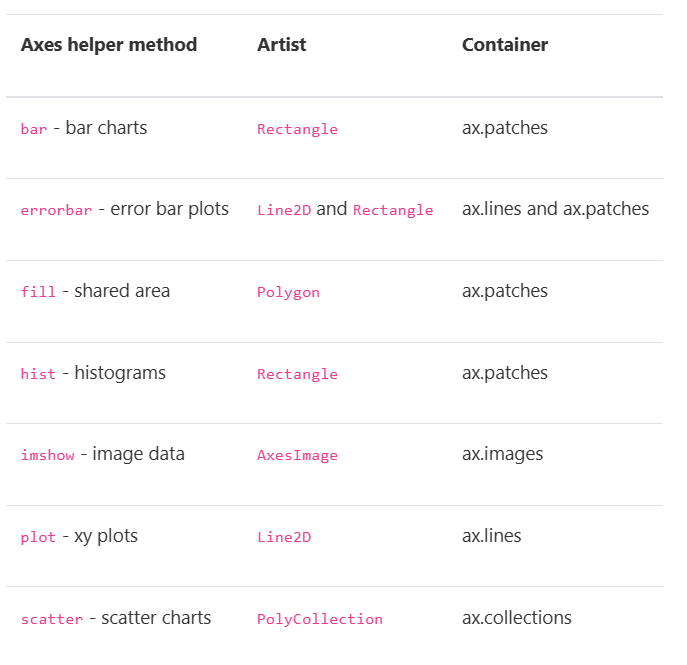This screenshot has height=665, width=687.
Task: Click the errorbar method link
Action: click(x=56, y=210)
